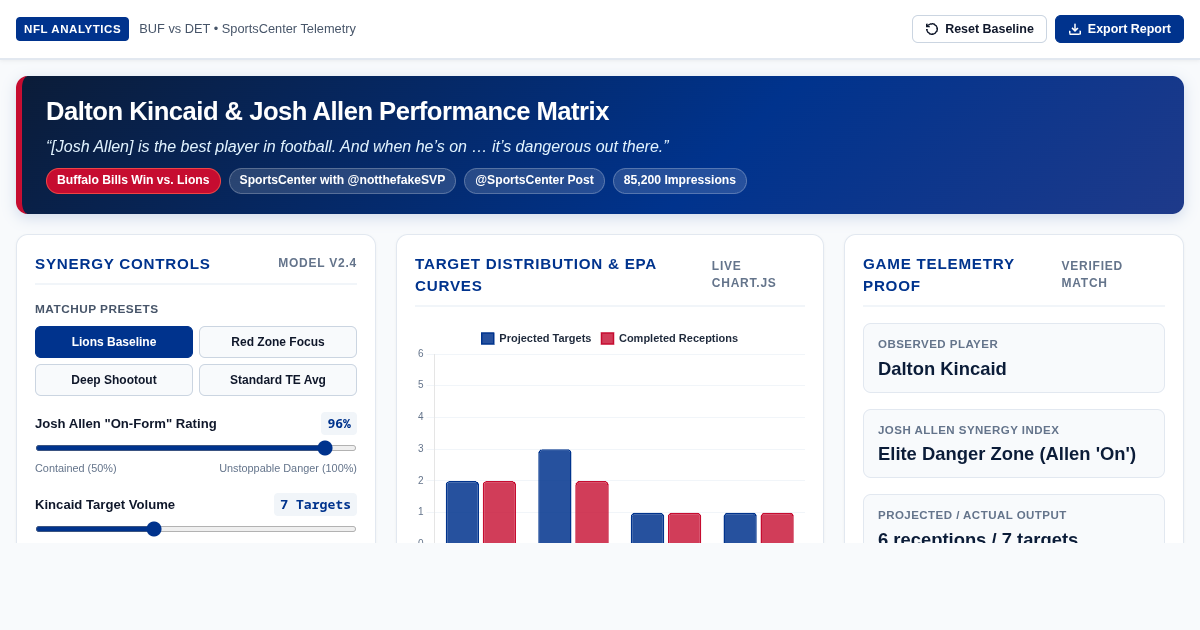The width and height of the screenshot is (1200, 630).
Task: Click the tallest blue Projected Targets bar
Action: [x=555, y=496]
